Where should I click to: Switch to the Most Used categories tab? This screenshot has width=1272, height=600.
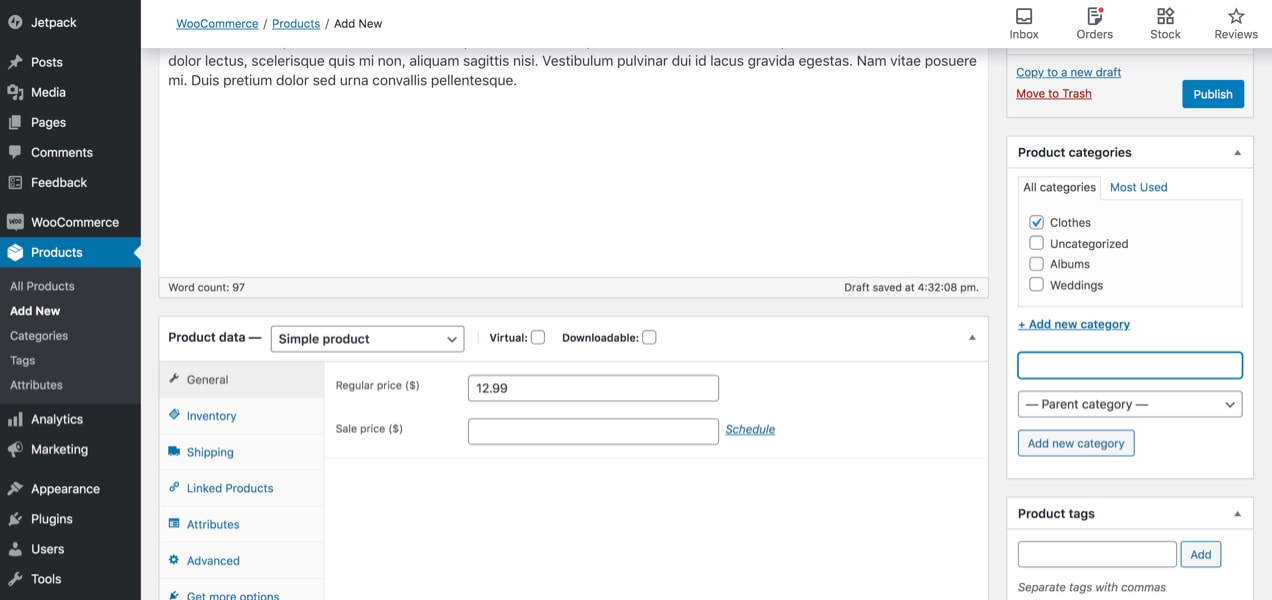point(1138,187)
